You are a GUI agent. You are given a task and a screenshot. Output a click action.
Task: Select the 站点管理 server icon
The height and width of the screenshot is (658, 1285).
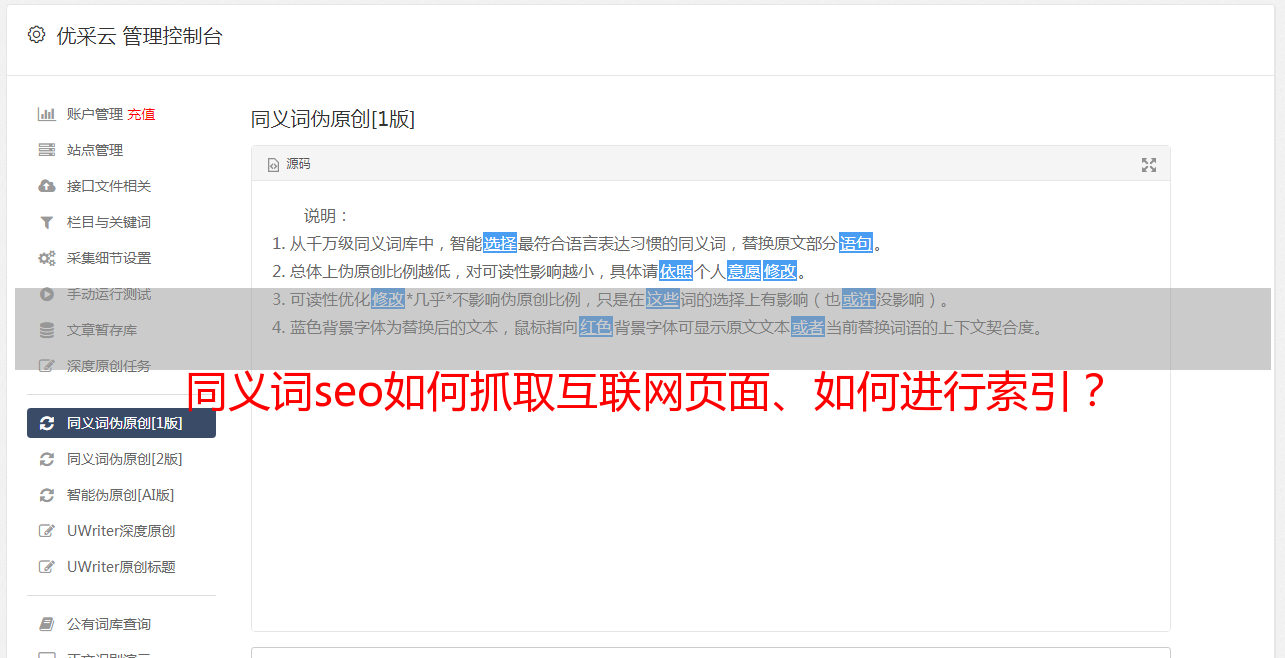(46, 150)
